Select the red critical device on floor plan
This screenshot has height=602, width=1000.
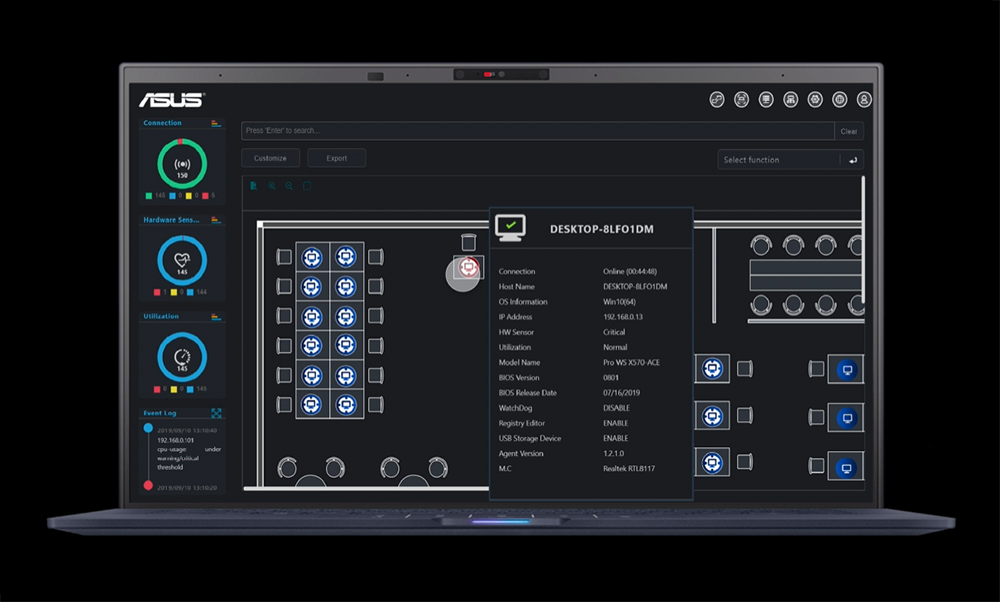(x=468, y=267)
